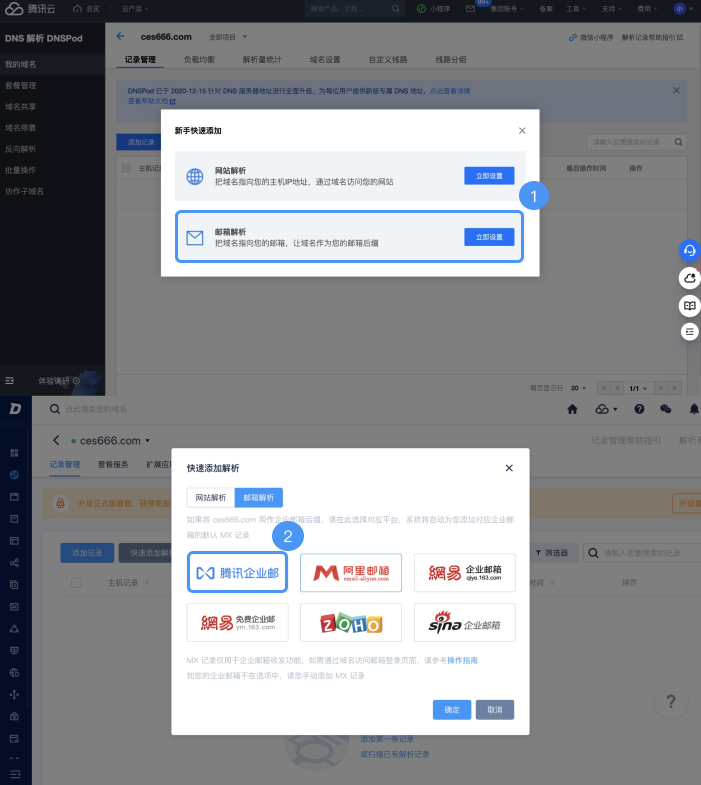
Task: Open the mail inbox icon with 99+ badge
Action: 471,9
